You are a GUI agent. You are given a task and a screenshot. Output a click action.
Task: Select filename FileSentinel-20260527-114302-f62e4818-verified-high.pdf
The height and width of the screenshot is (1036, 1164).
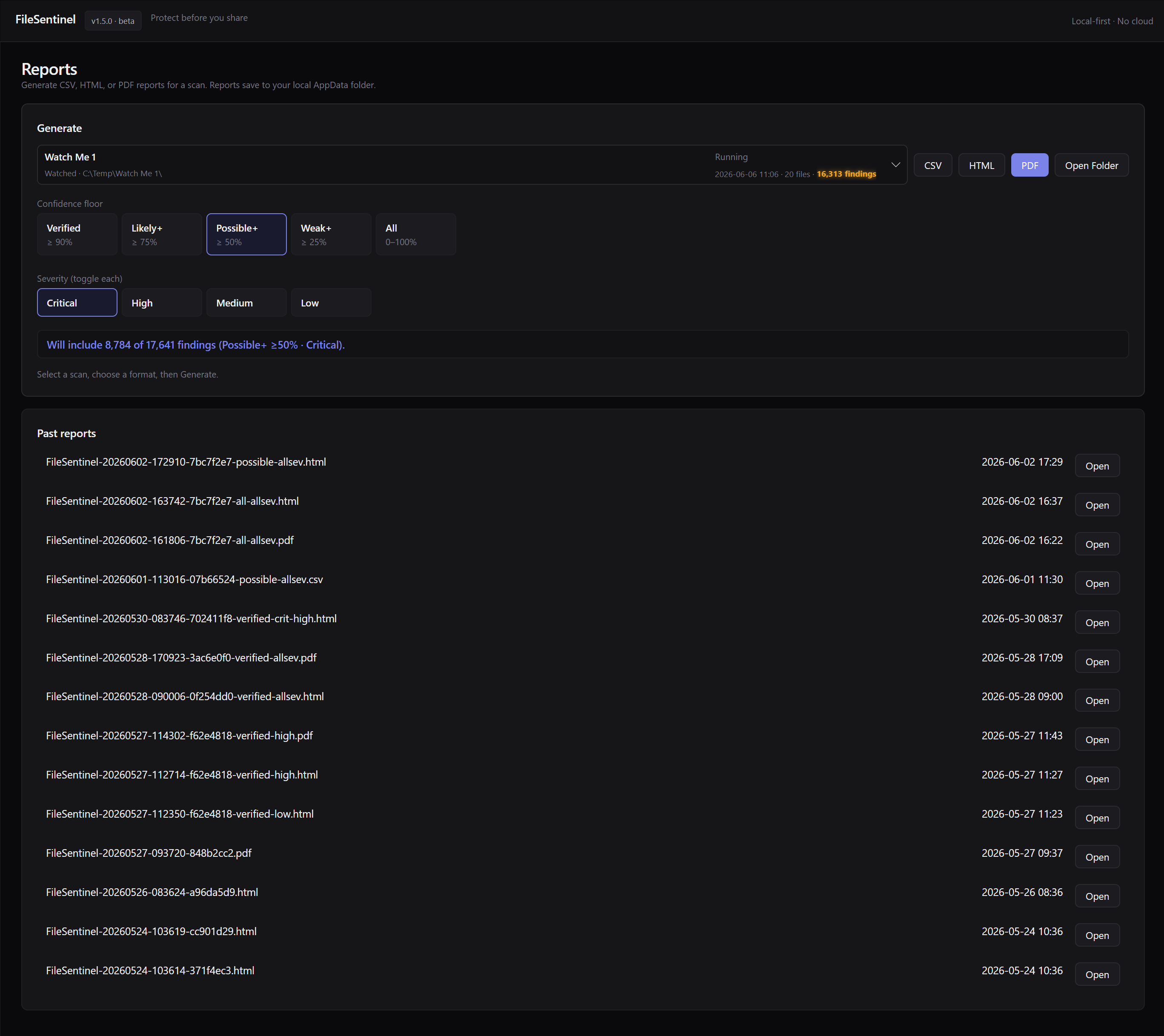[x=179, y=735]
